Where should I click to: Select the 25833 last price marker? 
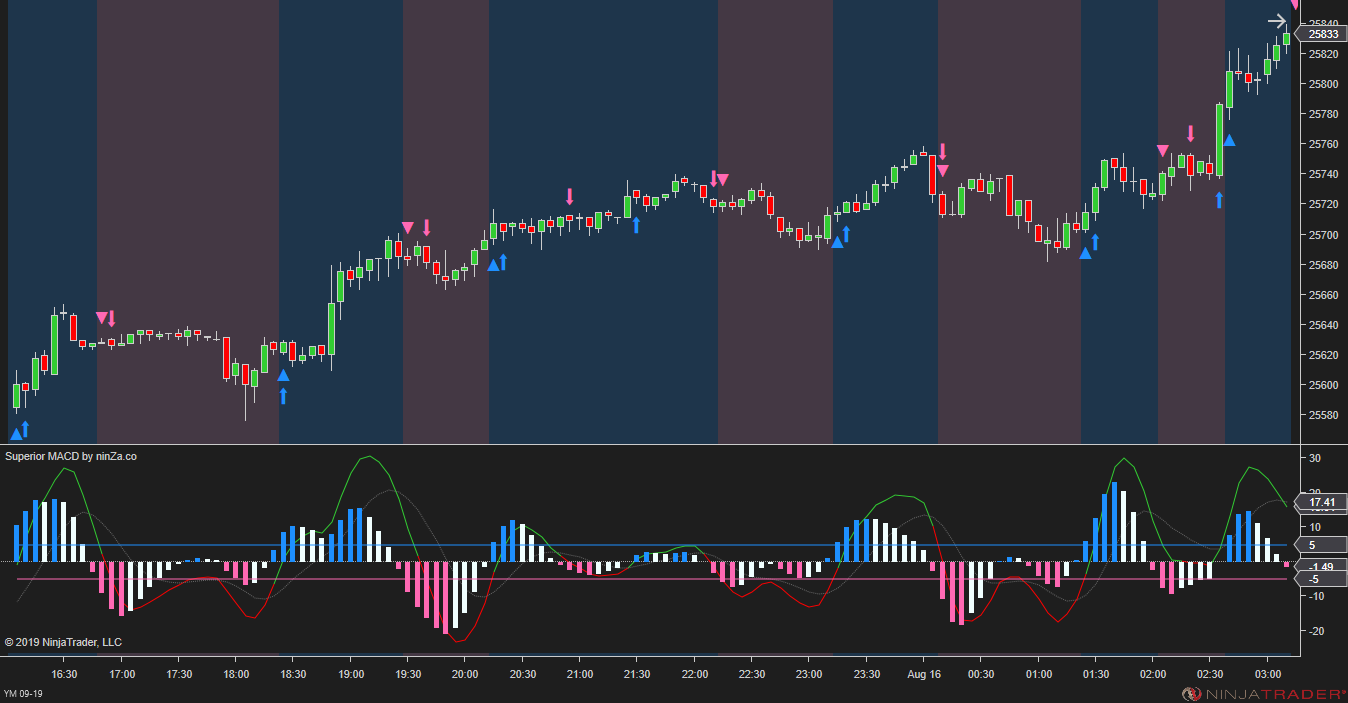(1323, 33)
